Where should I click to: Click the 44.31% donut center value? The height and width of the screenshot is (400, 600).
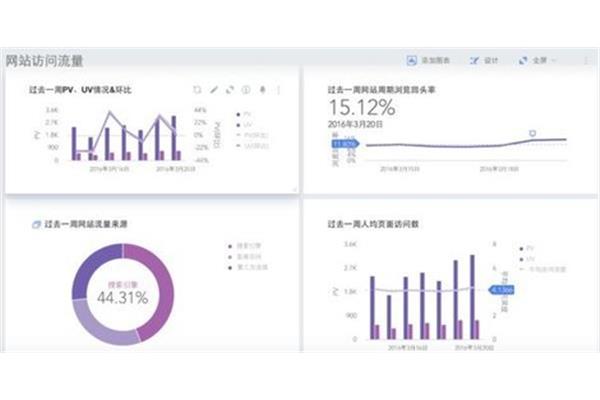coord(122,298)
